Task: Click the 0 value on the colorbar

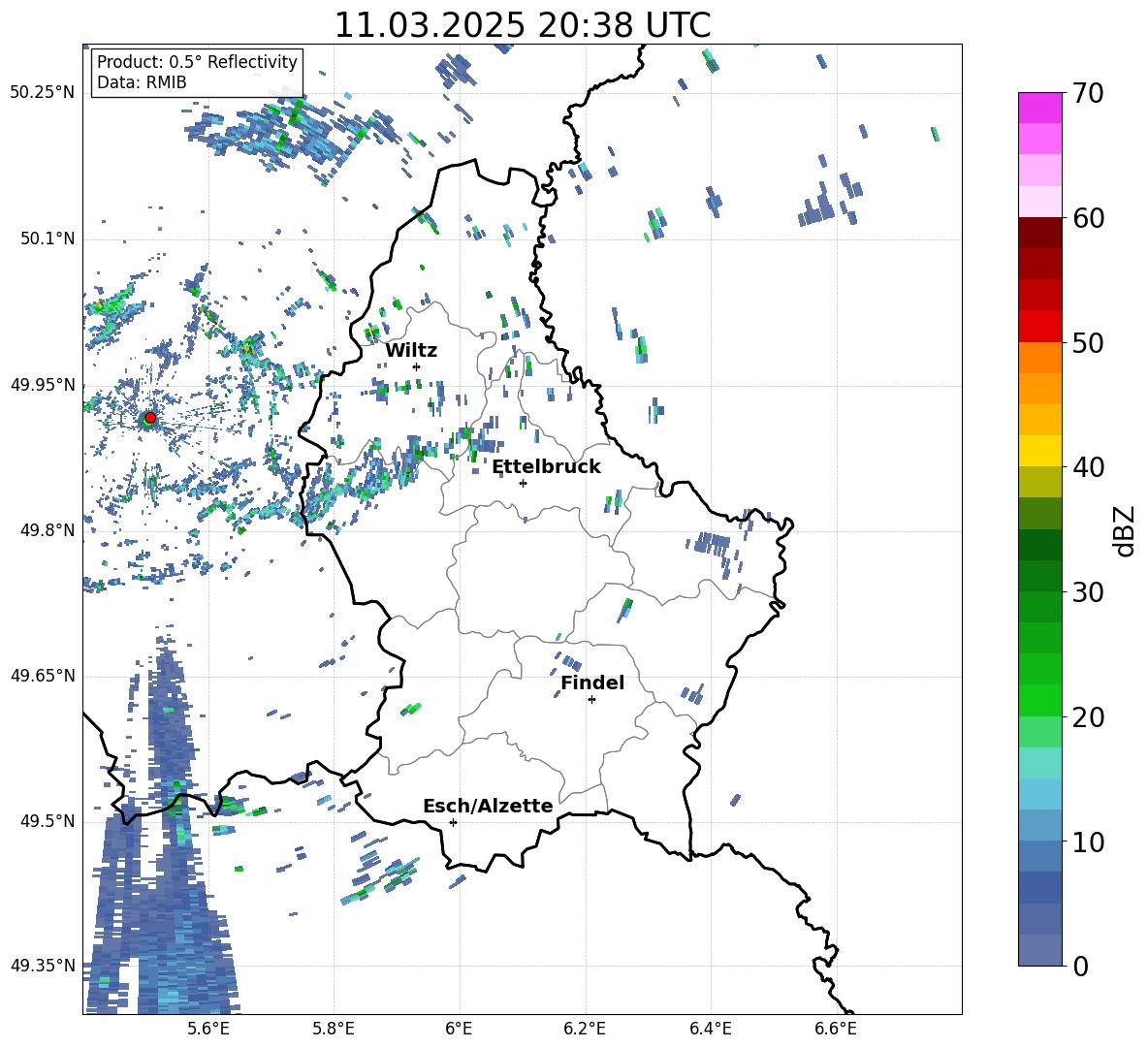Action: (1080, 966)
